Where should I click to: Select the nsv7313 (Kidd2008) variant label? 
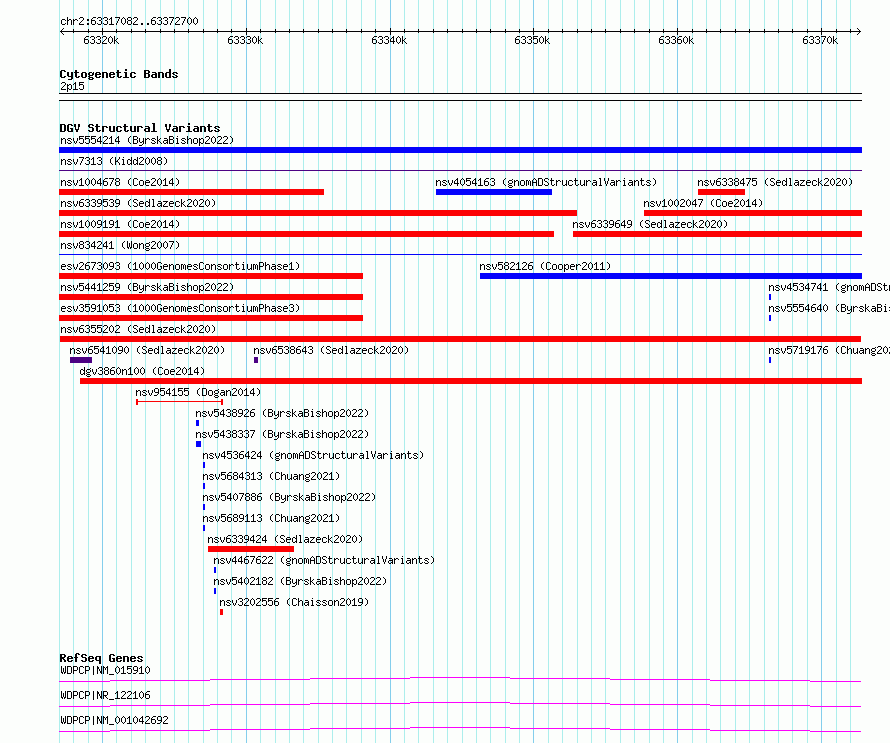tap(114, 161)
